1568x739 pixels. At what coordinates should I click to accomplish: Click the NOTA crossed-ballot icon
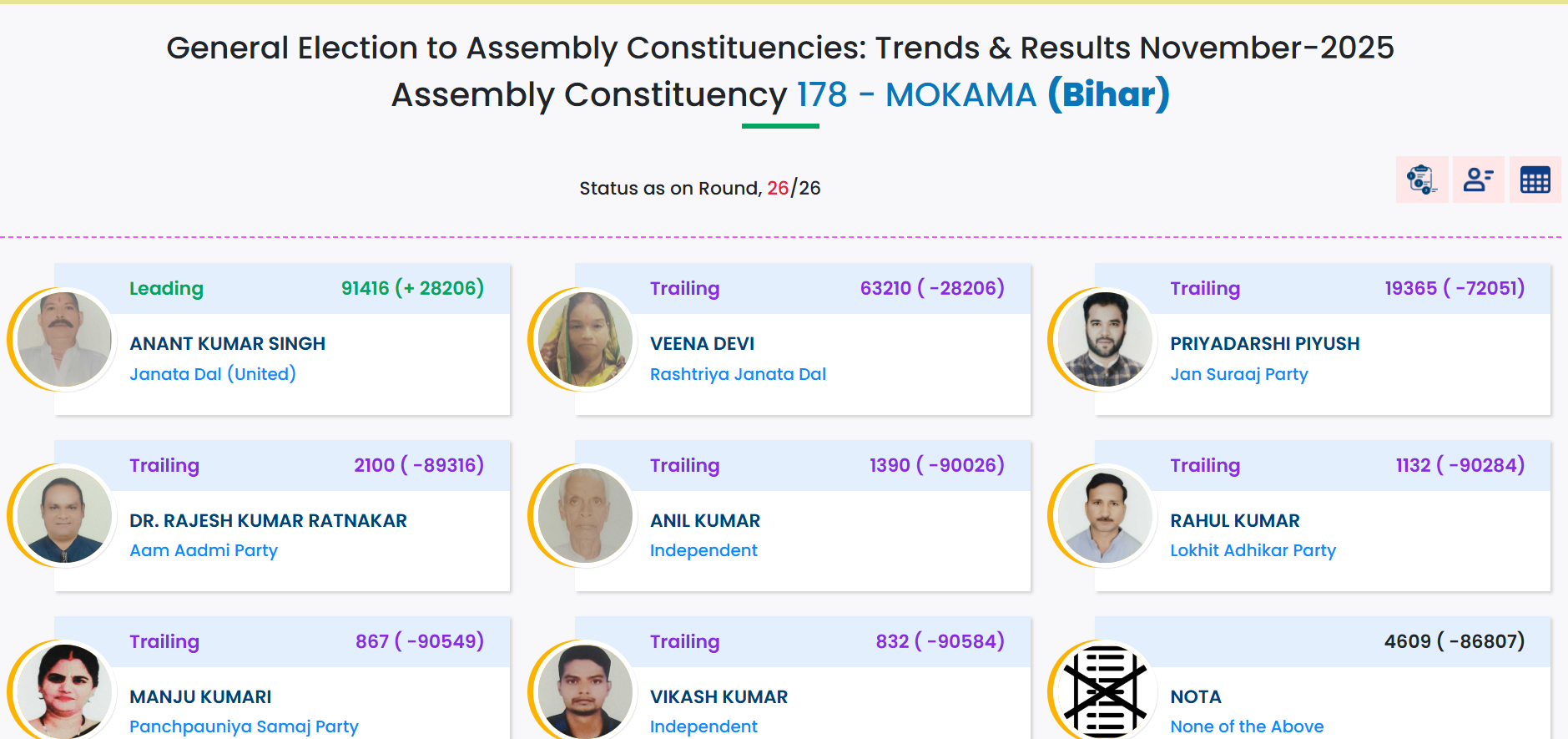[x=1105, y=691]
